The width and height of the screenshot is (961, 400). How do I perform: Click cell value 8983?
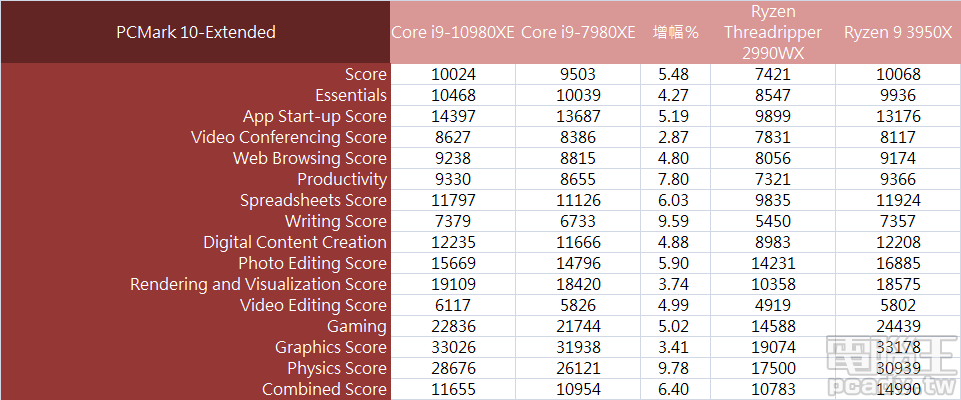tap(773, 243)
